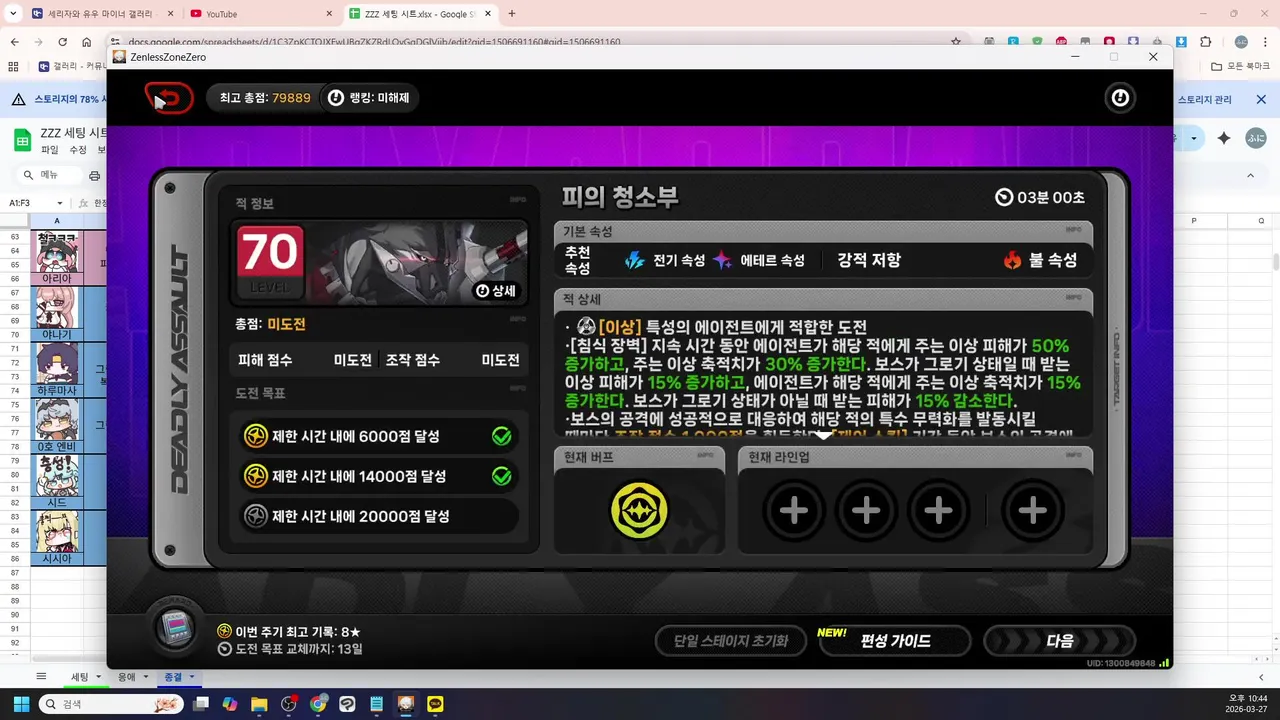Click the 시시아 cell in column A

click(56, 559)
